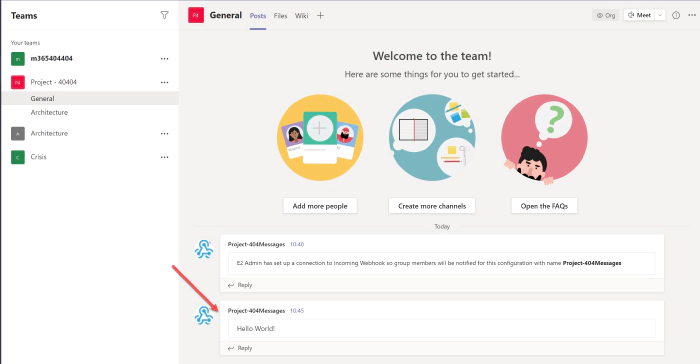Open more options for Project - 40404 team
This screenshot has height=364, width=700.
[x=164, y=82]
